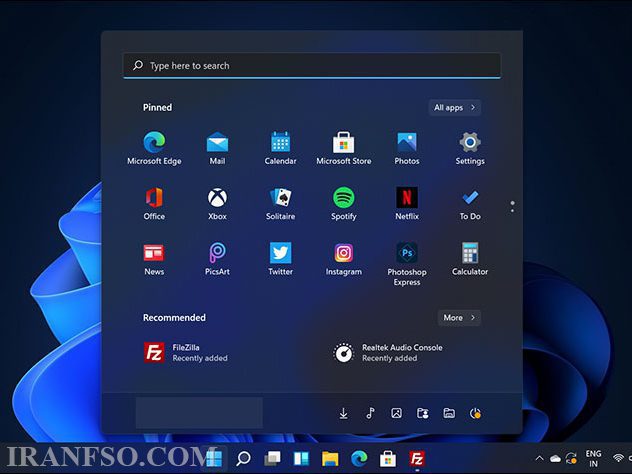Launch Netflix
632x474 pixels.
407,203
